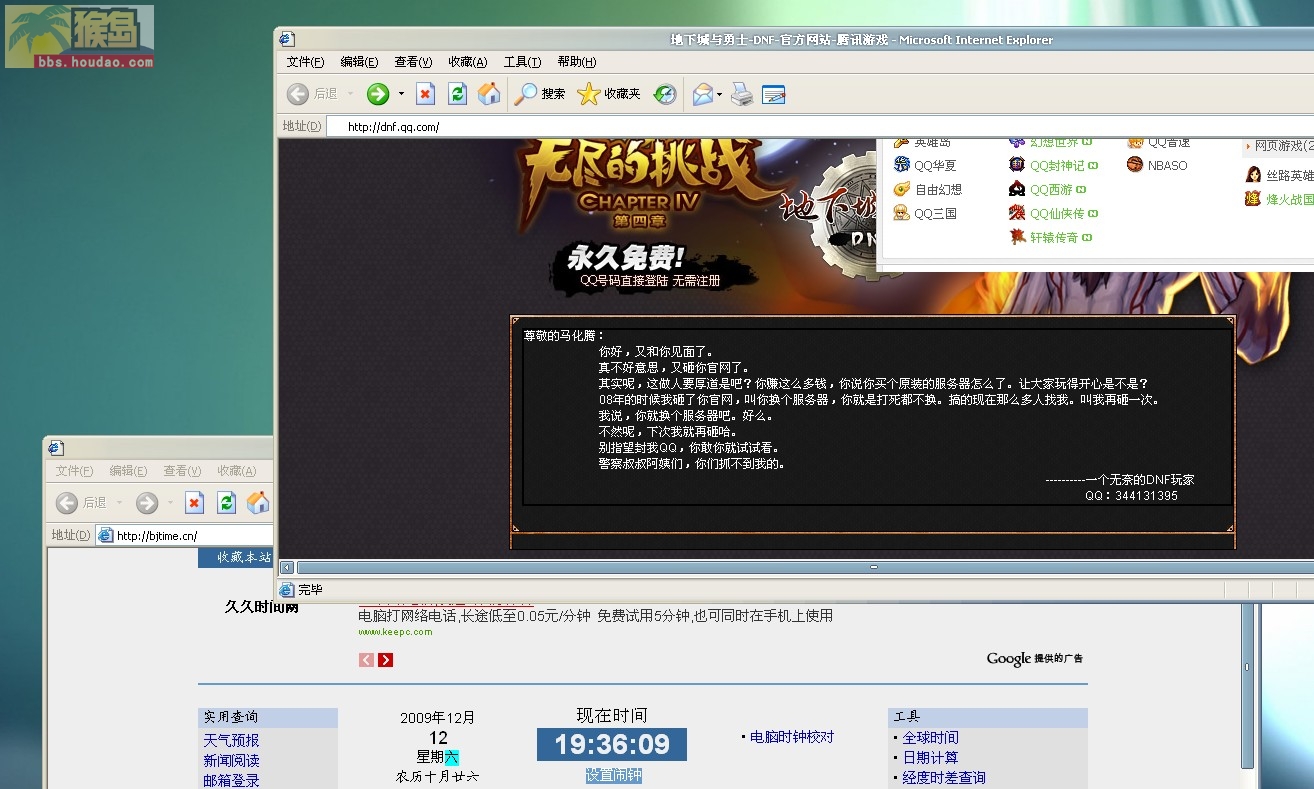This screenshot has width=1314, height=789.
Task: Click the 日期计算 link
Action: 931,758
